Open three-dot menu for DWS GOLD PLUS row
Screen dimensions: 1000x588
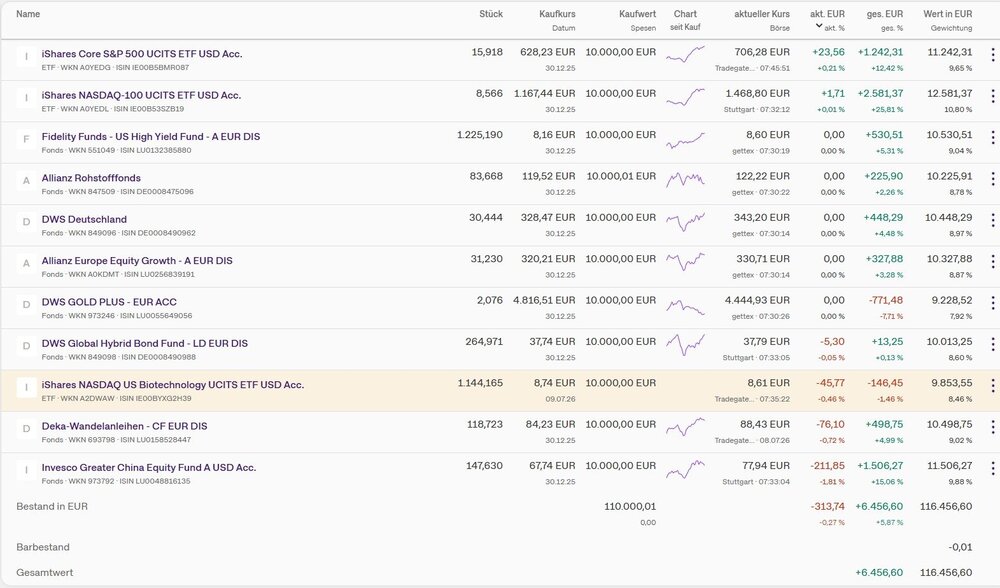[992, 304]
